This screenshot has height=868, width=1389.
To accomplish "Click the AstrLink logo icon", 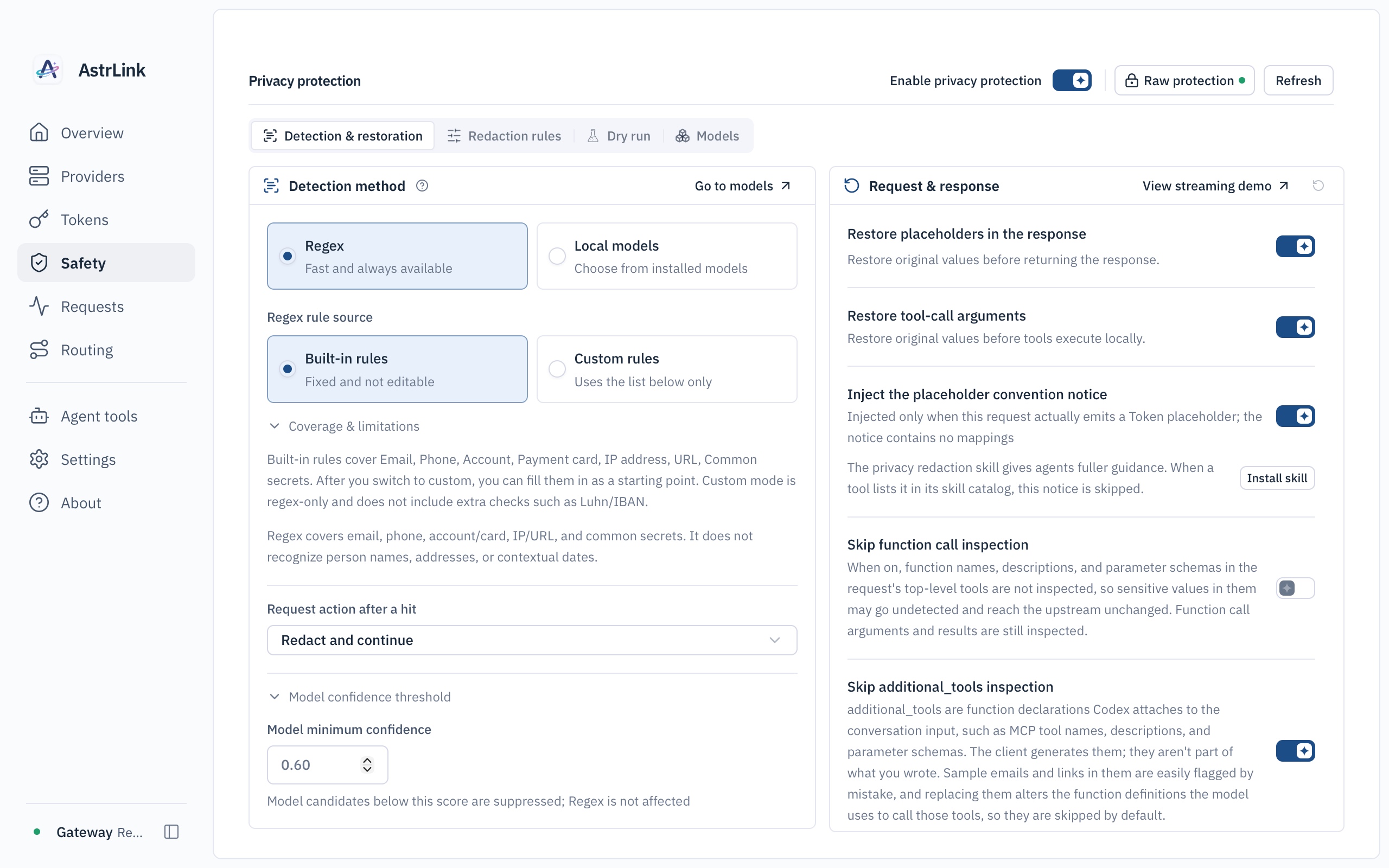I will click(x=48, y=70).
